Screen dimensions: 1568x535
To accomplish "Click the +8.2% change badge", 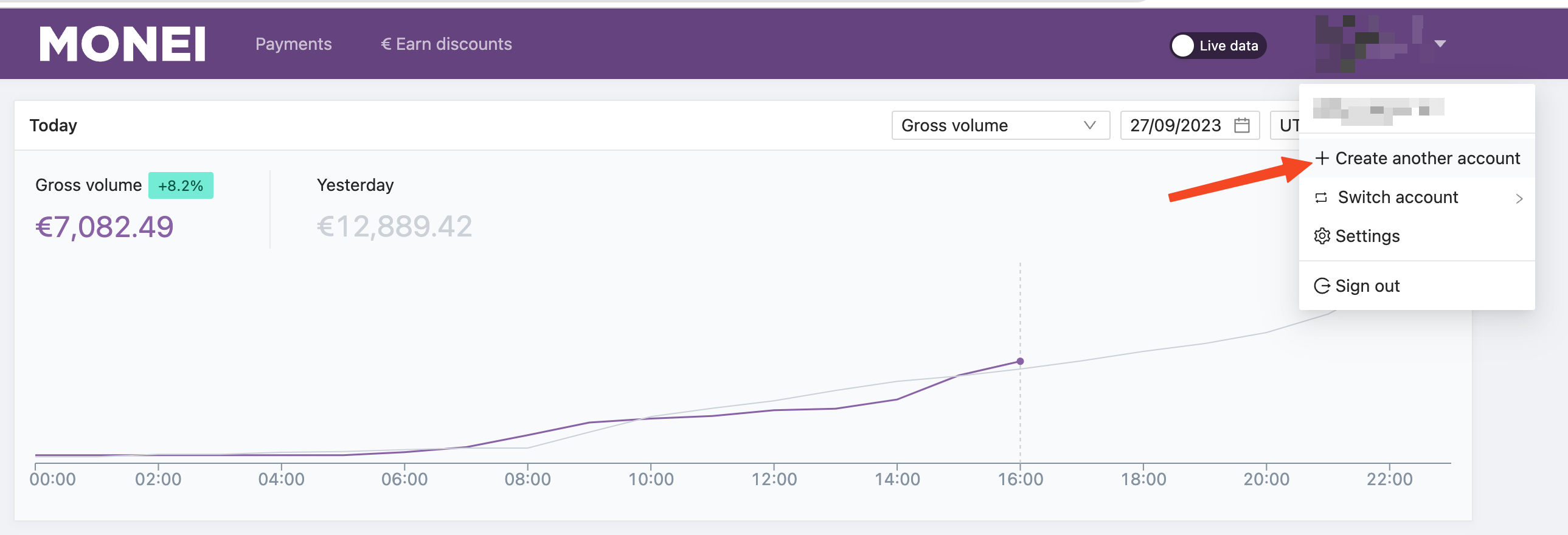I will click(x=181, y=185).
